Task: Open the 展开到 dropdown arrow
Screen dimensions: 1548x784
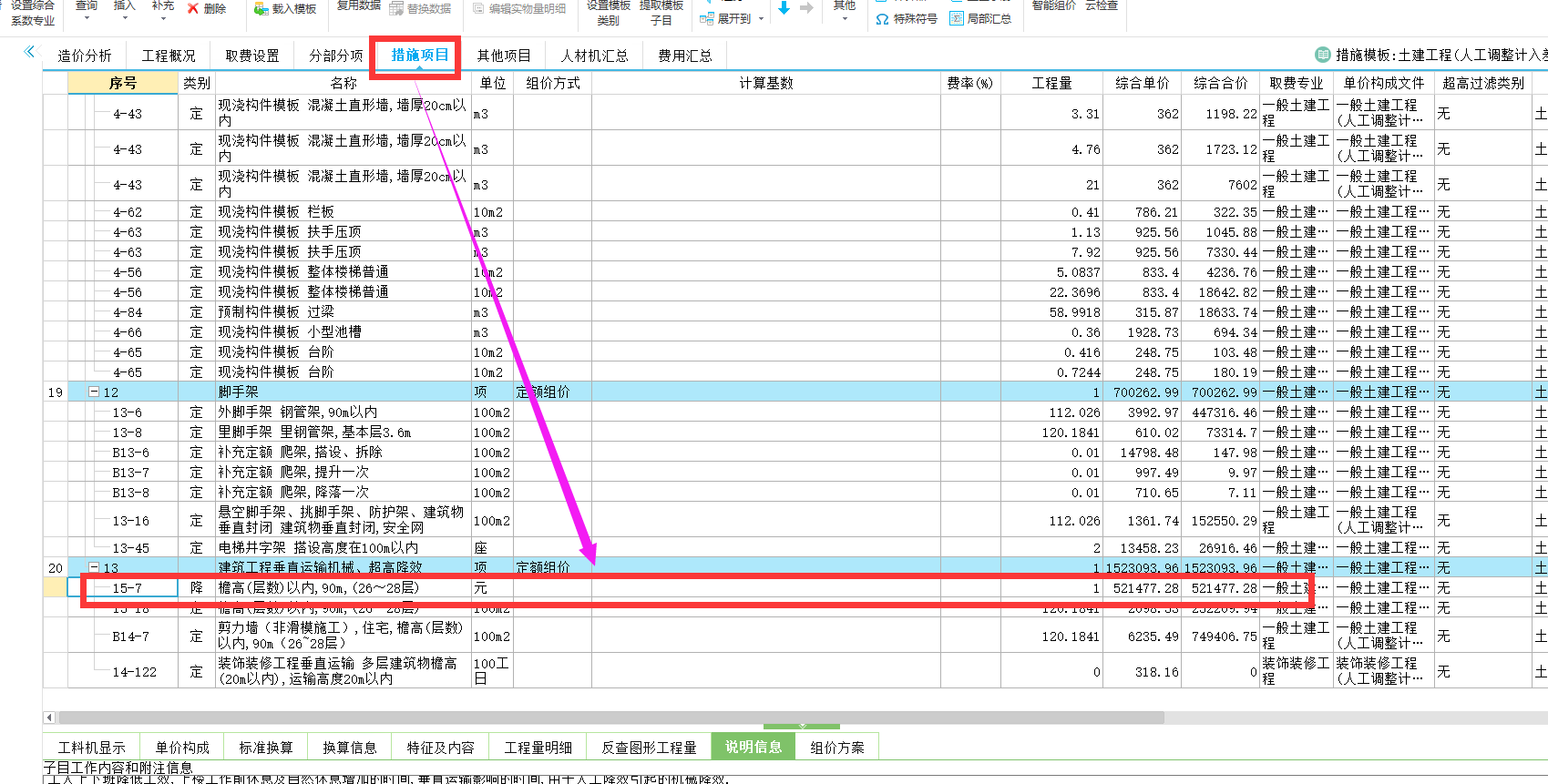Action: (761, 19)
